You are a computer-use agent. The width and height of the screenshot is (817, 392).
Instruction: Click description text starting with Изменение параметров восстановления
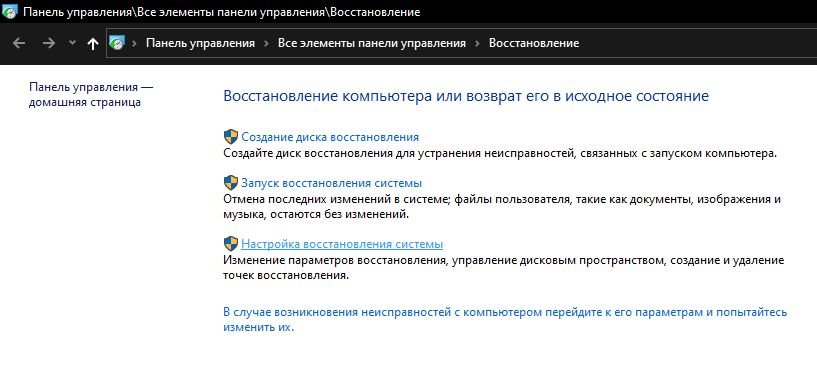point(503,267)
